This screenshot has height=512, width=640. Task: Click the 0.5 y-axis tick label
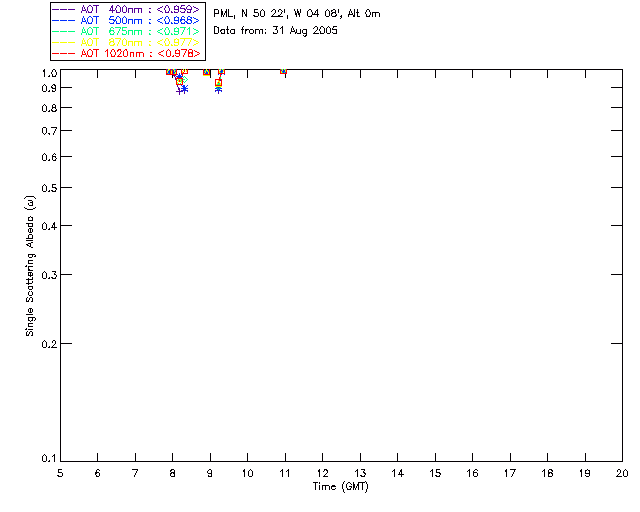pyautogui.click(x=49, y=188)
